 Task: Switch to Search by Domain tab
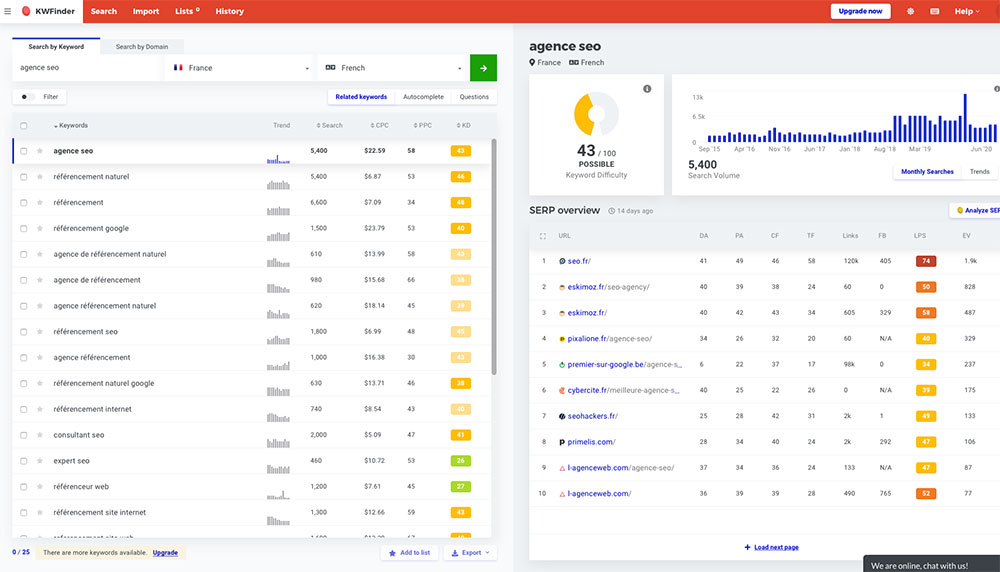[142, 47]
